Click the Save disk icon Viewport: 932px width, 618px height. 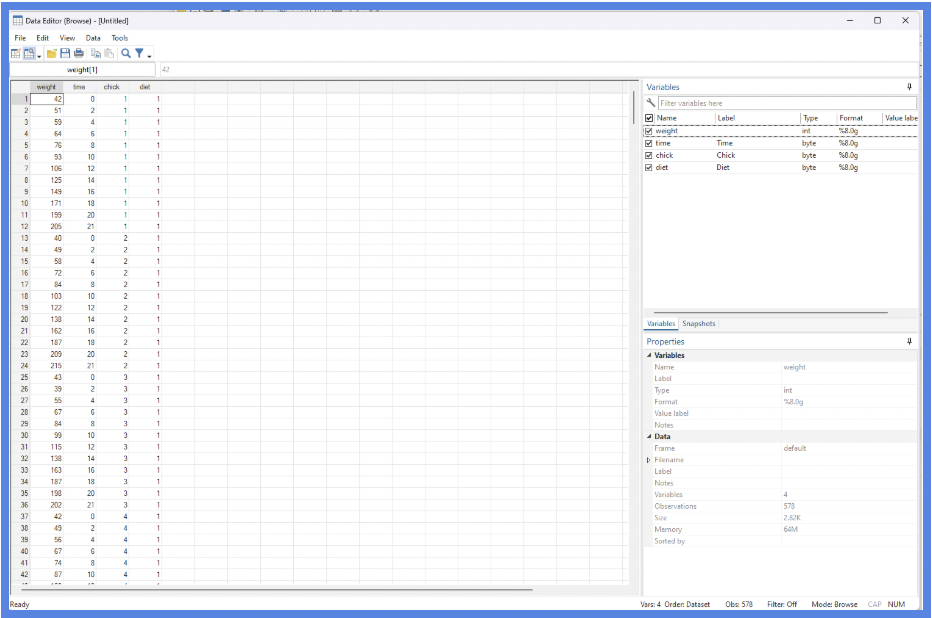pos(65,53)
